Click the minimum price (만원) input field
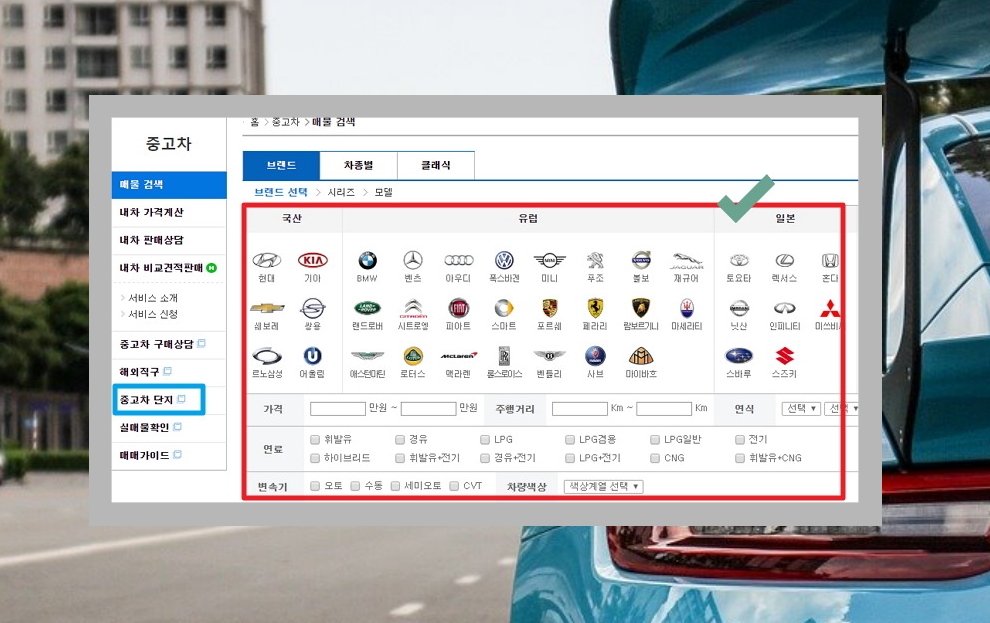The image size is (990, 623). point(338,409)
